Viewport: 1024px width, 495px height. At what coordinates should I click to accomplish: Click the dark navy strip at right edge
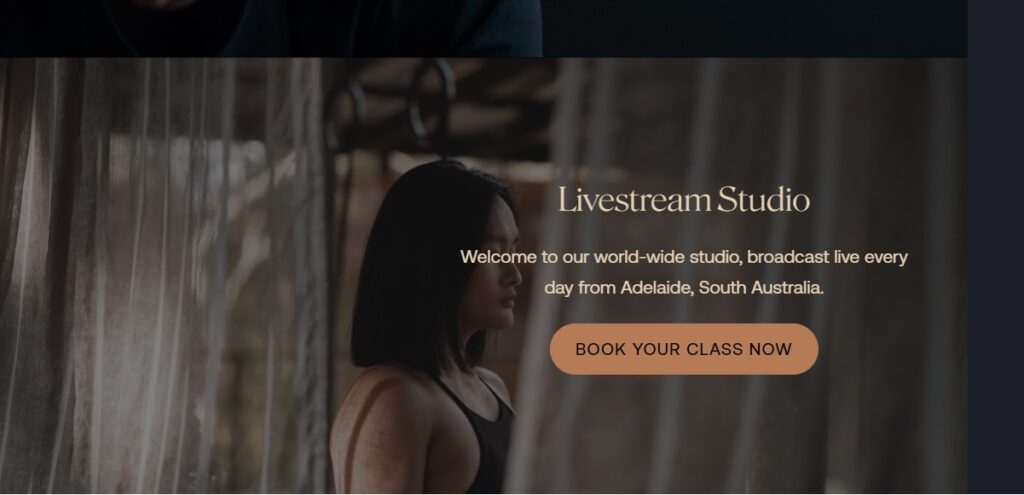pyautogui.click(x=996, y=247)
